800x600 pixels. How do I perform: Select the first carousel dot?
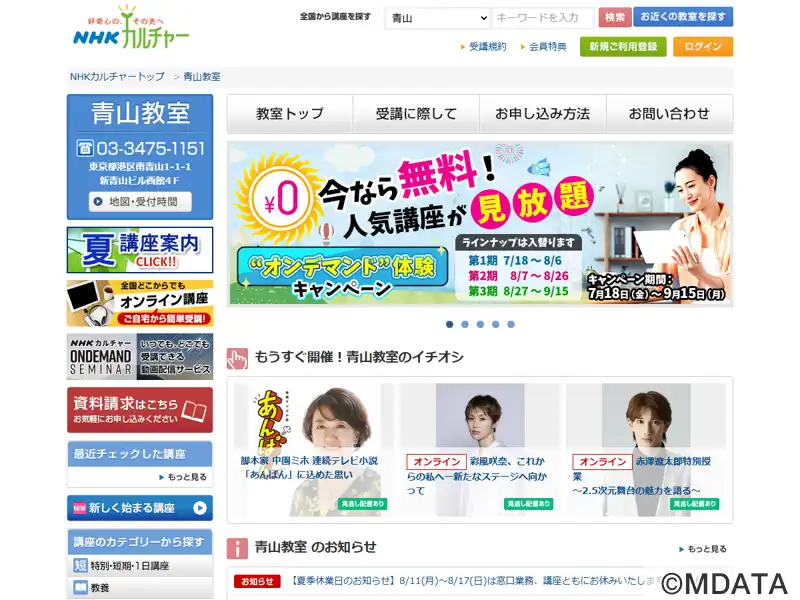pos(449,324)
